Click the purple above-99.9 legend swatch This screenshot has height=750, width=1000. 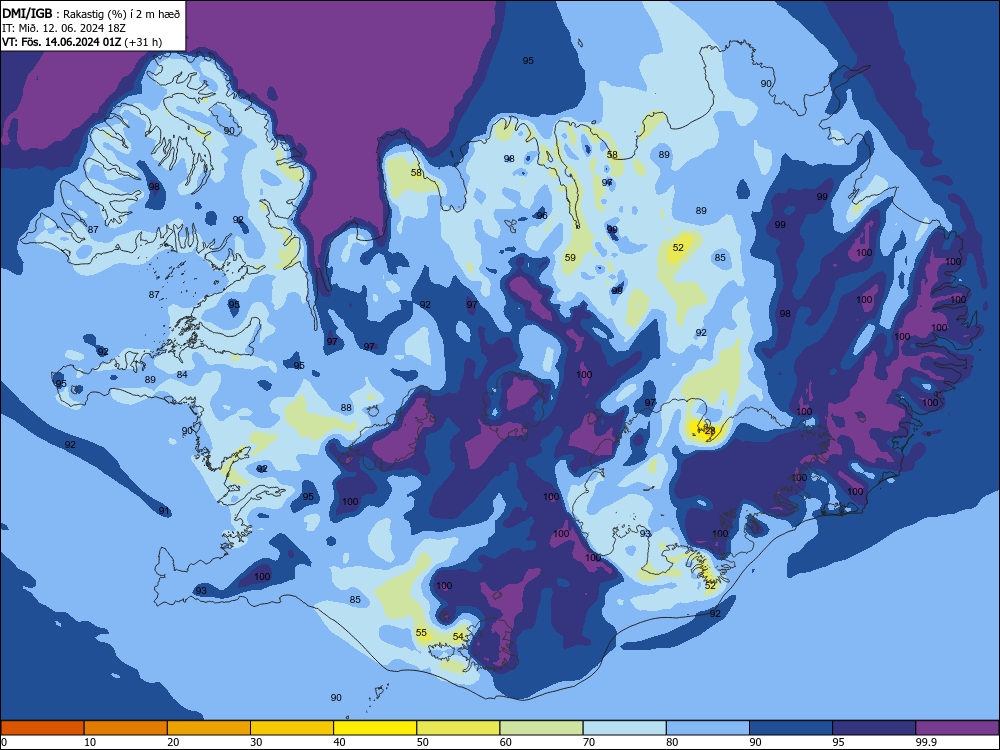pyautogui.click(x=957, y=728)
